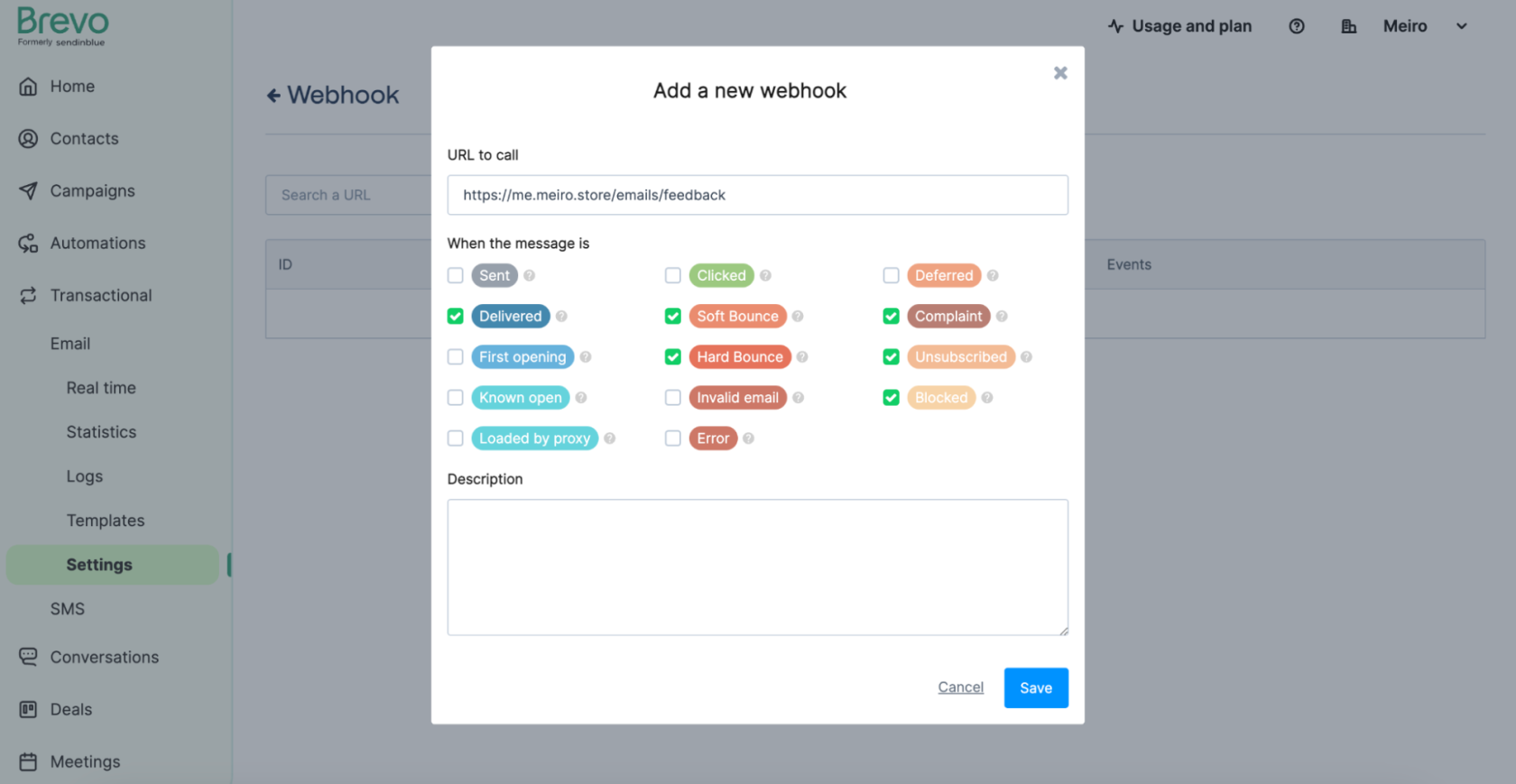Image resolution: width=1516 pixels, height=784 pixels.
Task: Enable the Sent event checkbox
Action: (456, 275)
